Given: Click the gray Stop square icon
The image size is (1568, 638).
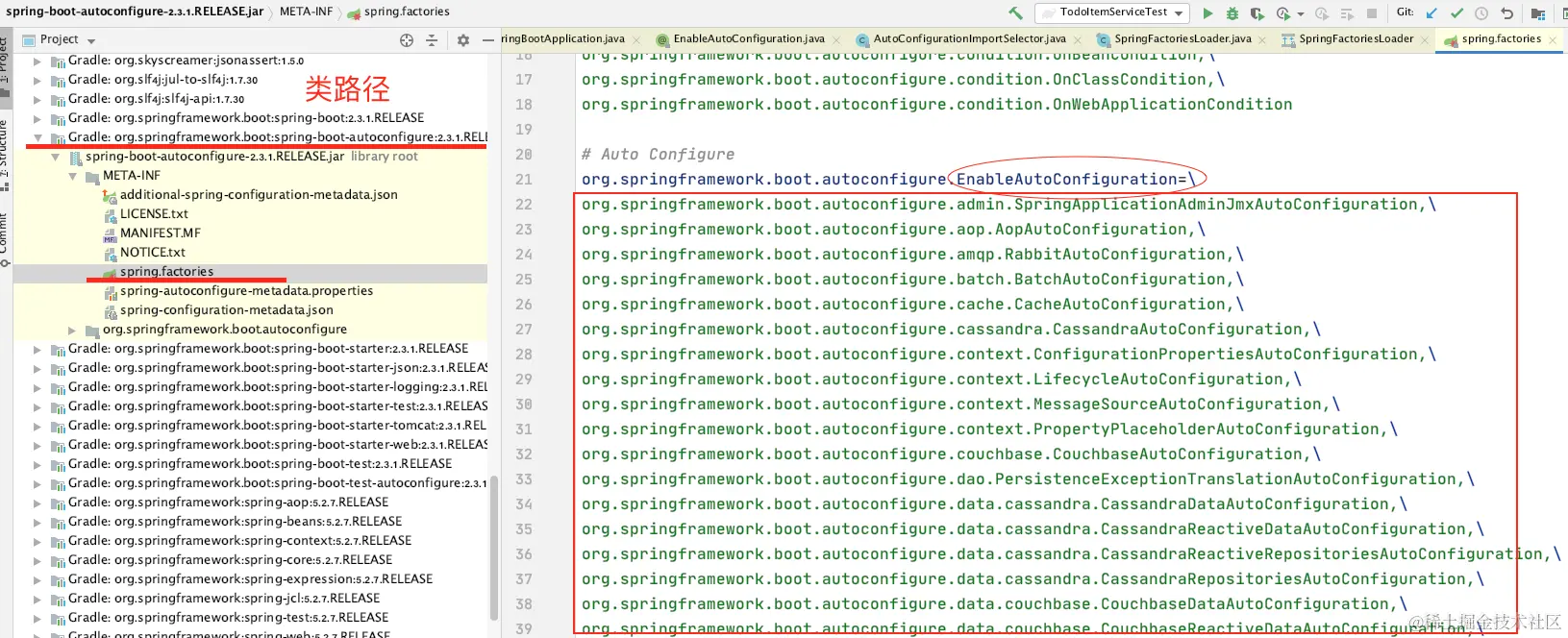Looking at the screenshot, I should pos(1372,13).
